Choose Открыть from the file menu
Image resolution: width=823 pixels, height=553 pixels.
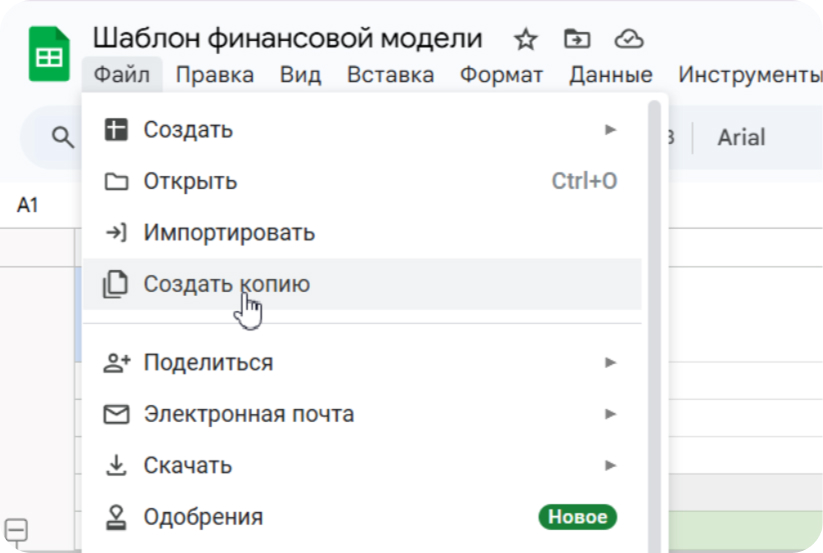190,182
